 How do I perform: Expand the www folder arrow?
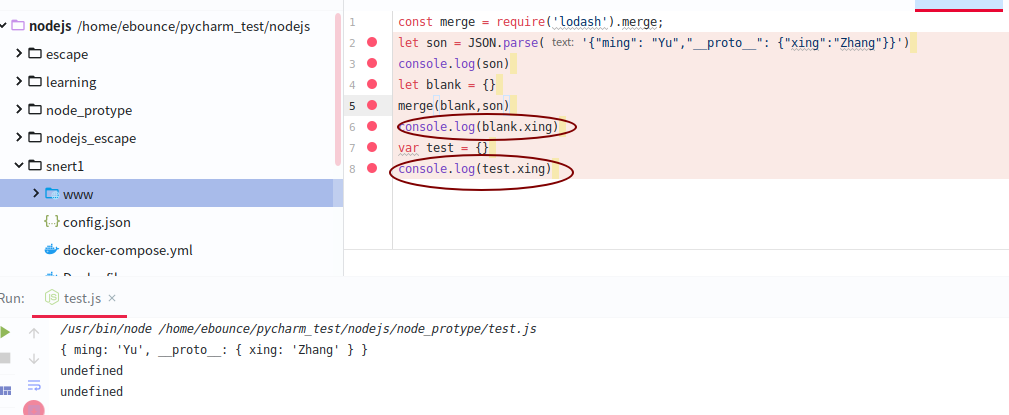pos(36,193)
